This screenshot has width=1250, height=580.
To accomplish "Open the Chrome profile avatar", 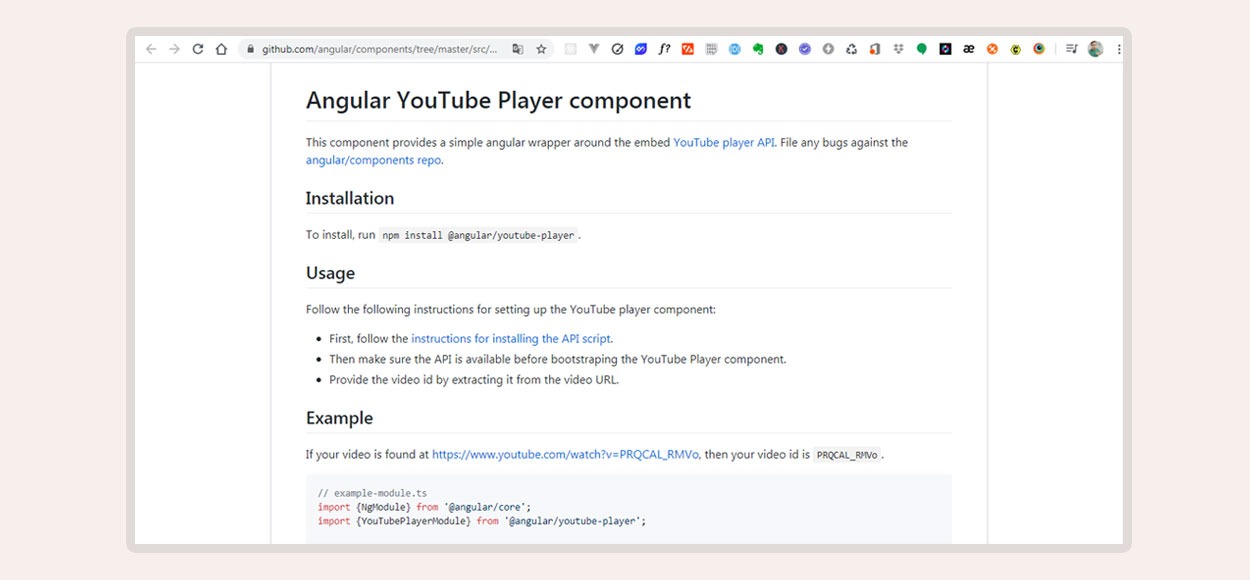I will click(1095, 48).
